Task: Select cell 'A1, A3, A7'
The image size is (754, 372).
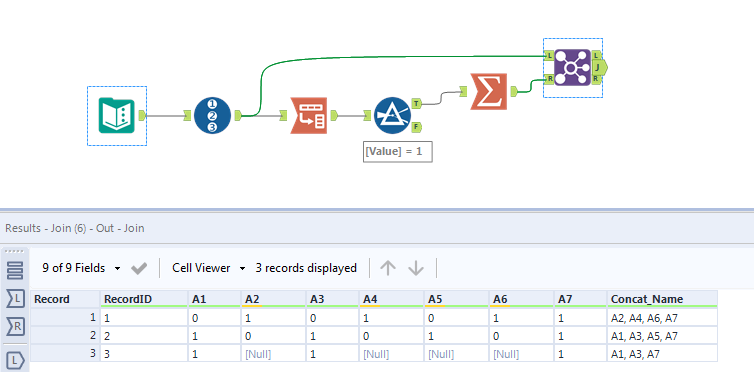Action: pyautogui.click(x=662, y=354)
